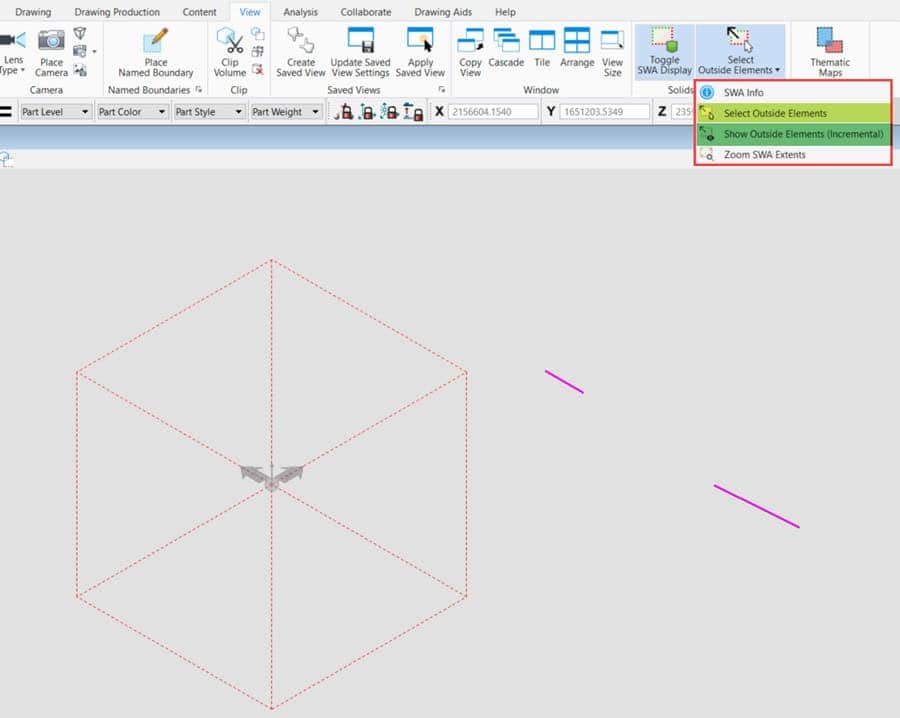The width and height of the screenshot is (900, 718).
Task: Click the first lock icon in toolbar
Action: tap(344, 112)
